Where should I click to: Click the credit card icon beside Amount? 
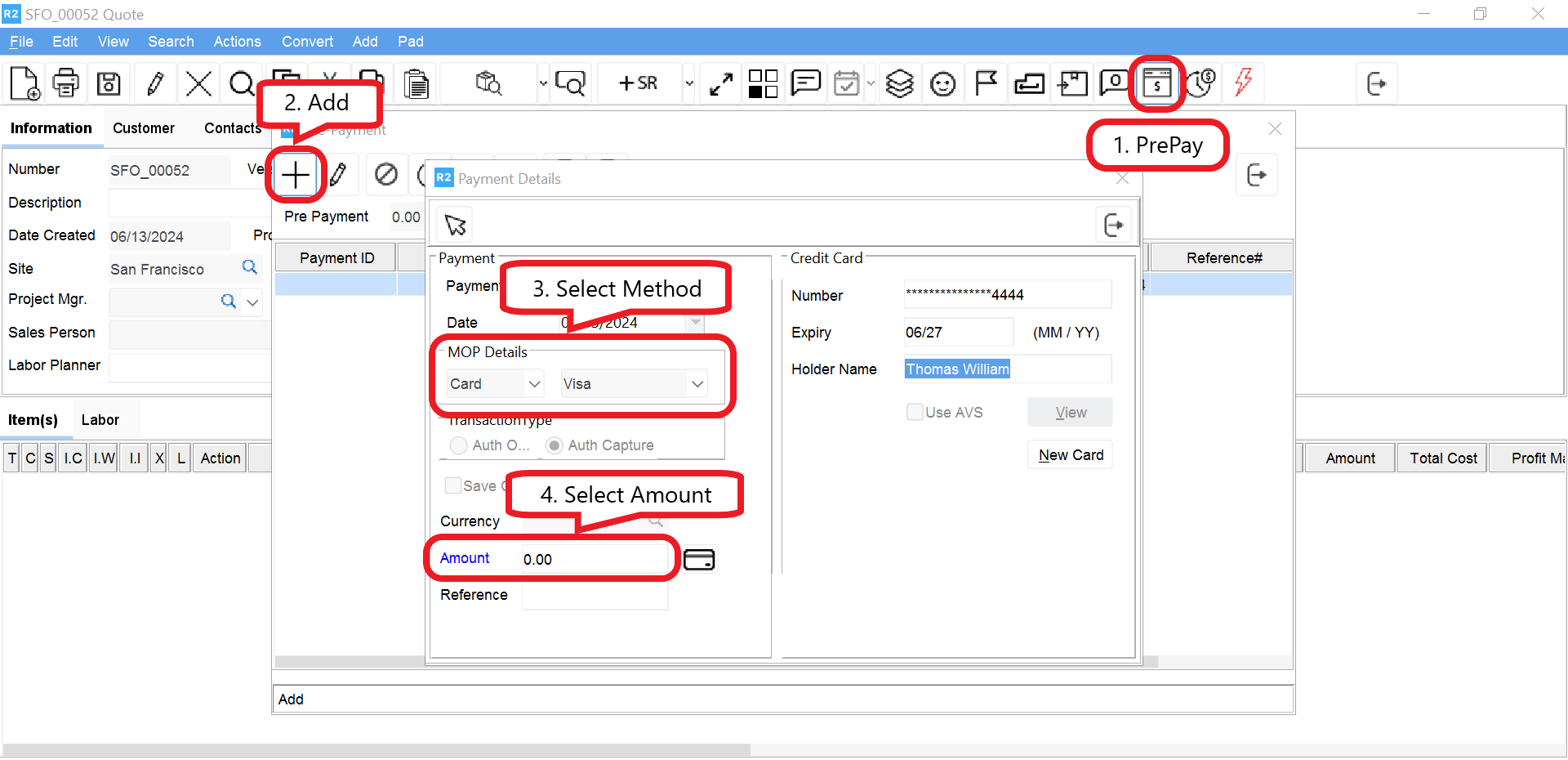tap(698, 560)
